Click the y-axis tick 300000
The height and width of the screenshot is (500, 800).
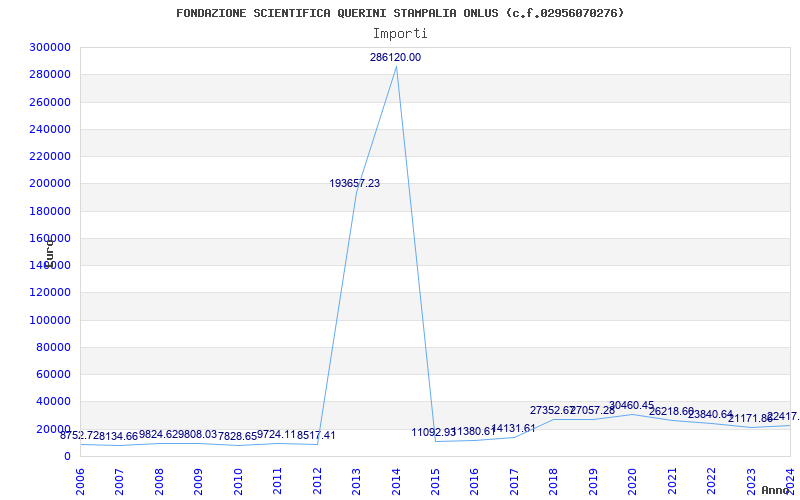[50, 48]
